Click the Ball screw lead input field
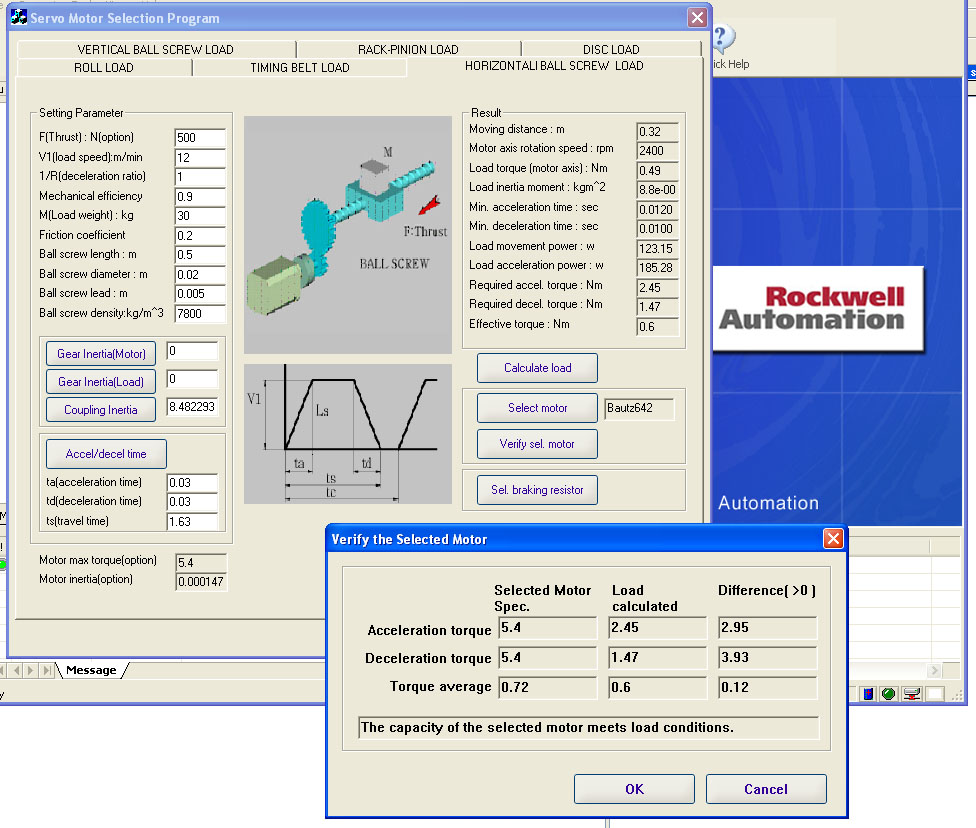This screenshot has width=976, height=828. [x=200, y=294]
